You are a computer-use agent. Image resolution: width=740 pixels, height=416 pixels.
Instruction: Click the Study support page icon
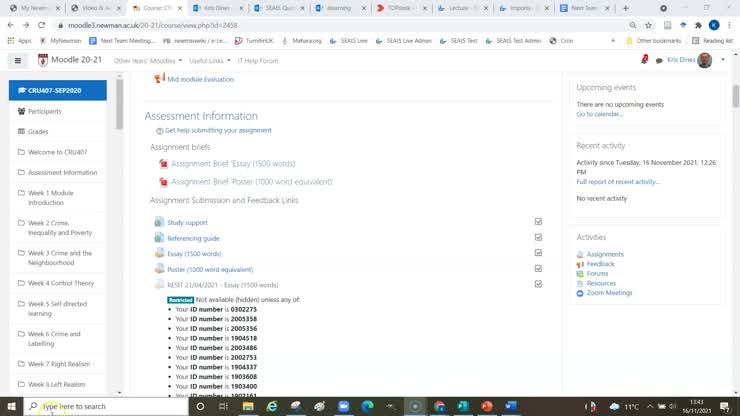pyautogui.click(x=159, y=222)
